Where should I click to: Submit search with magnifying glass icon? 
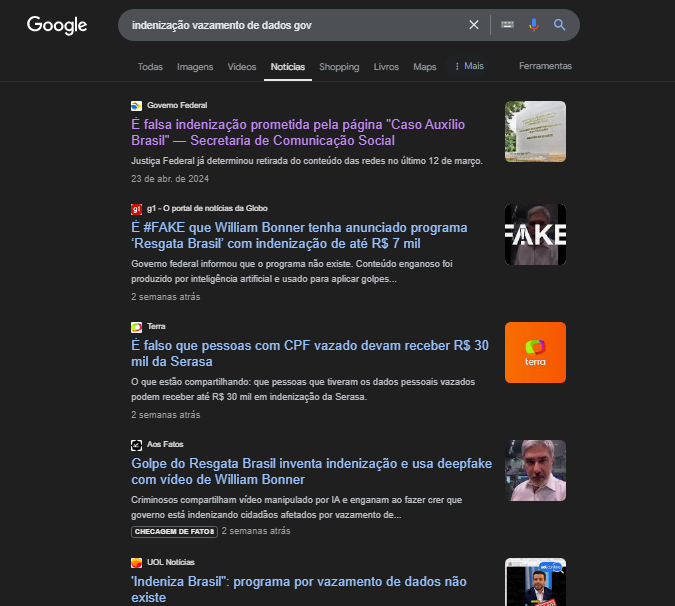pos(559,25)
